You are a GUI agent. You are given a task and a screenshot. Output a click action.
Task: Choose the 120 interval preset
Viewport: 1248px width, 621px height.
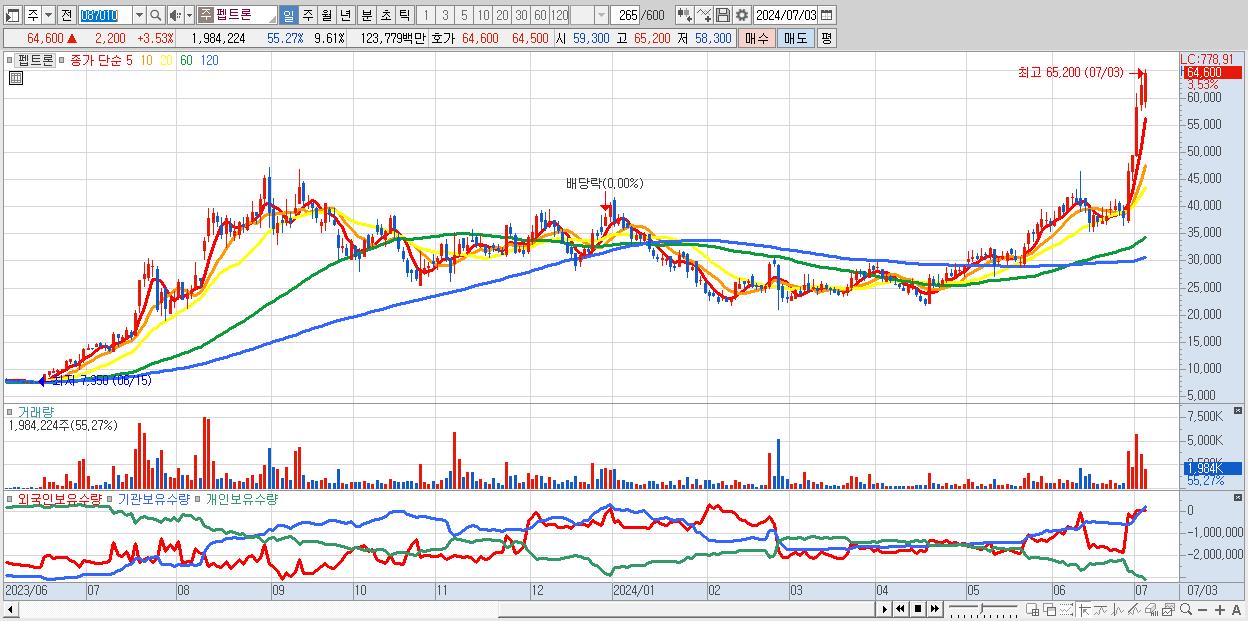(560, 15)
